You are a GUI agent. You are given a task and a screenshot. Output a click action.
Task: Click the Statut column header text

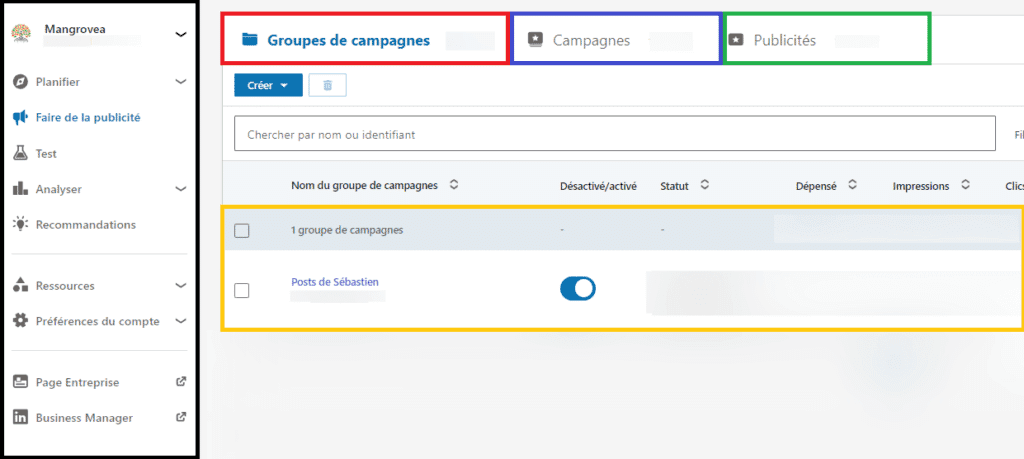[675, 186]
